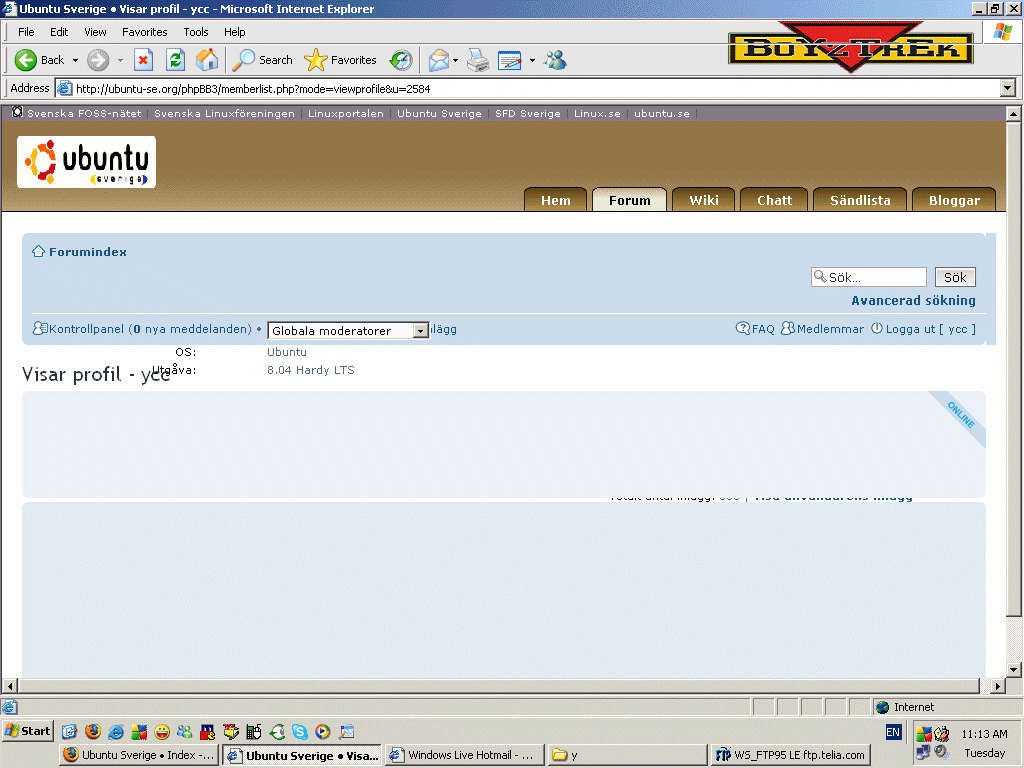
Task: Open the Linux.se top link
Action: (x=597, y=113)
